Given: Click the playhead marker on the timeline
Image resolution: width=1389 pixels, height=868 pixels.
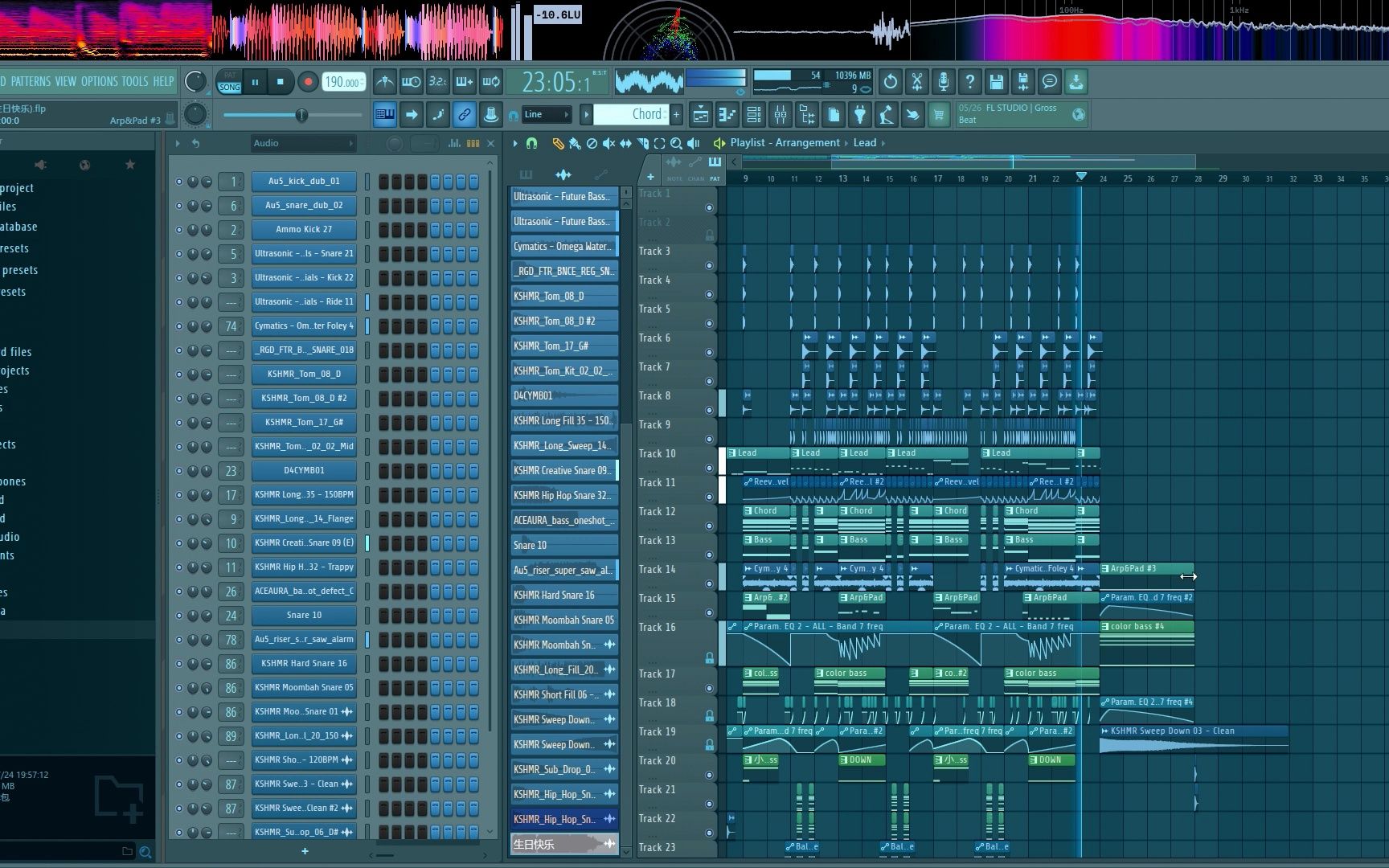Looking at the screenshot, I should pyautogui.click(x=1081, y=177).
